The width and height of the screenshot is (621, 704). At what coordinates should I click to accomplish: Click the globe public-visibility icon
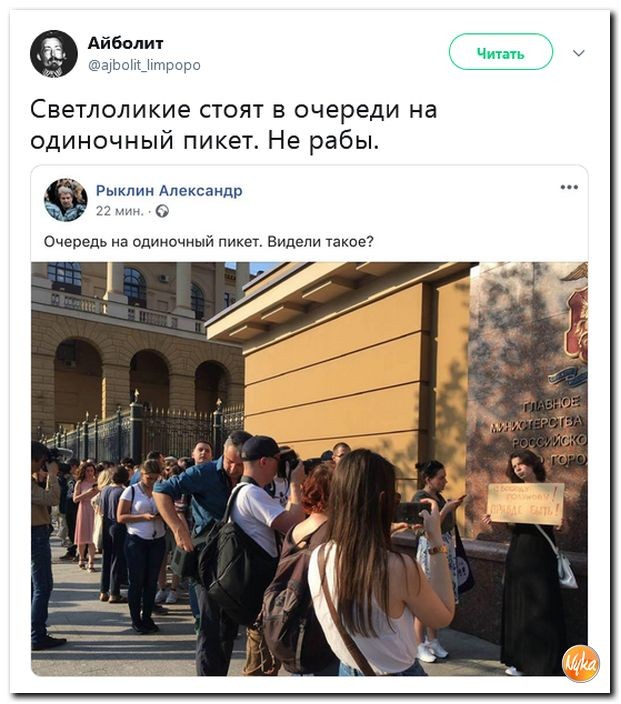(x=162, y=211)
